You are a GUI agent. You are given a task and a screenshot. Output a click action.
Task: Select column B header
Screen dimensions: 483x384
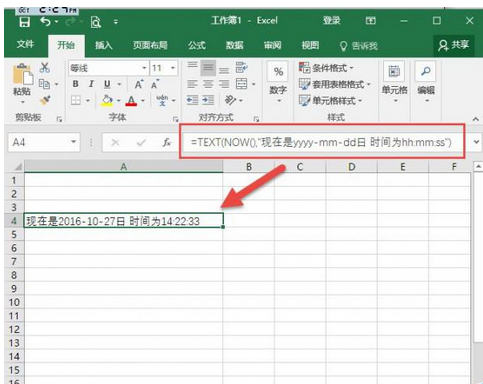(249, 167)
